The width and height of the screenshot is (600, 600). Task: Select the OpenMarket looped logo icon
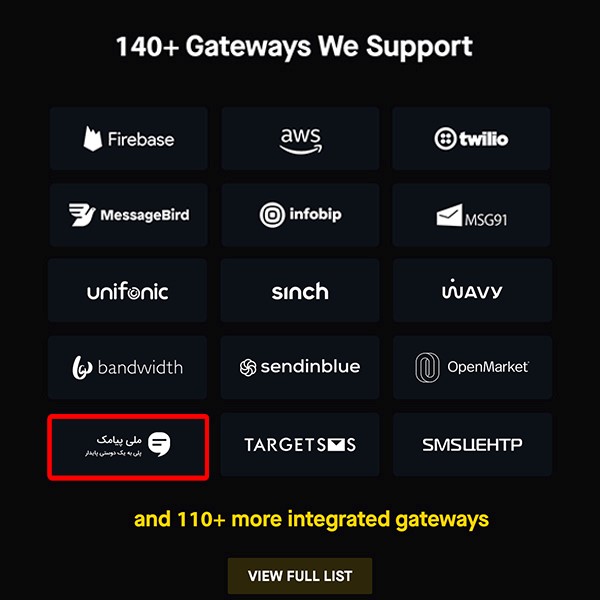click(x=427, y=367)
